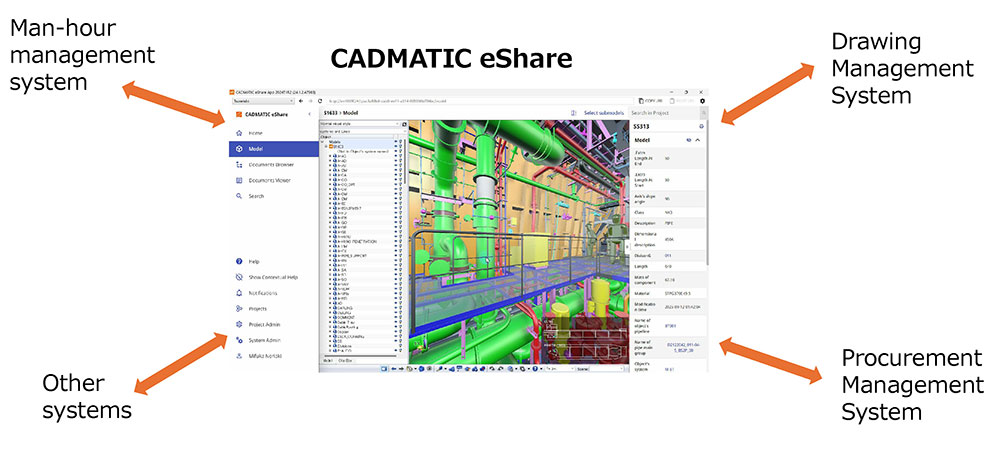Click the blue sphere icon in the 3D toolbar
1000x454 pixels.
point(422,369)
